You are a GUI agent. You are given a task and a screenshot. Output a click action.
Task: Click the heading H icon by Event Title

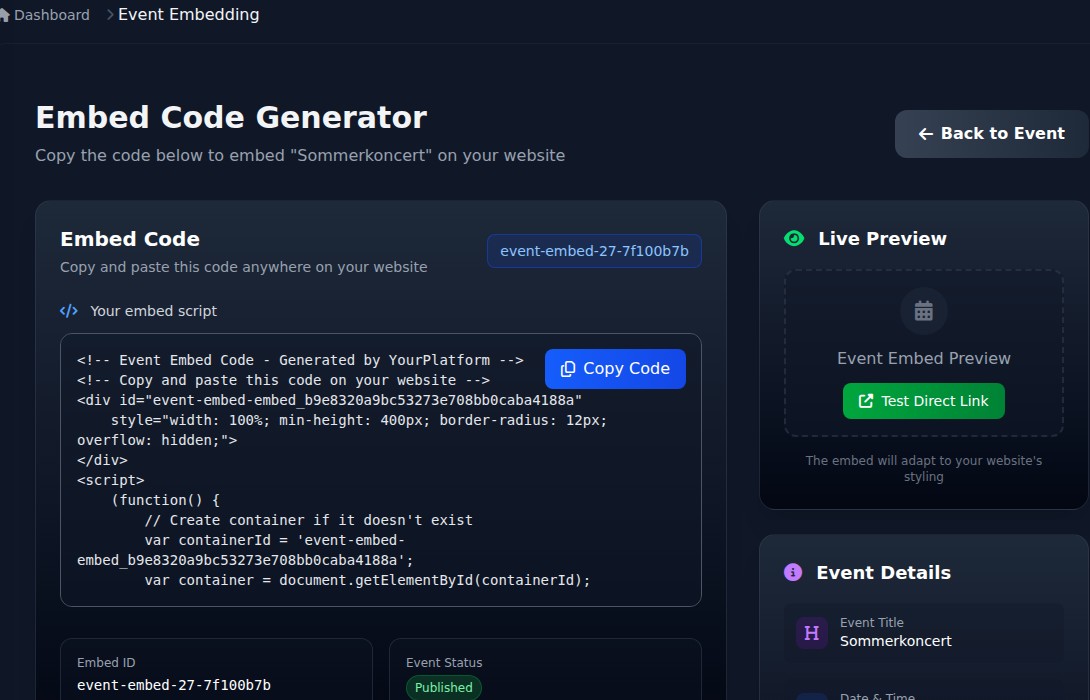811,633
